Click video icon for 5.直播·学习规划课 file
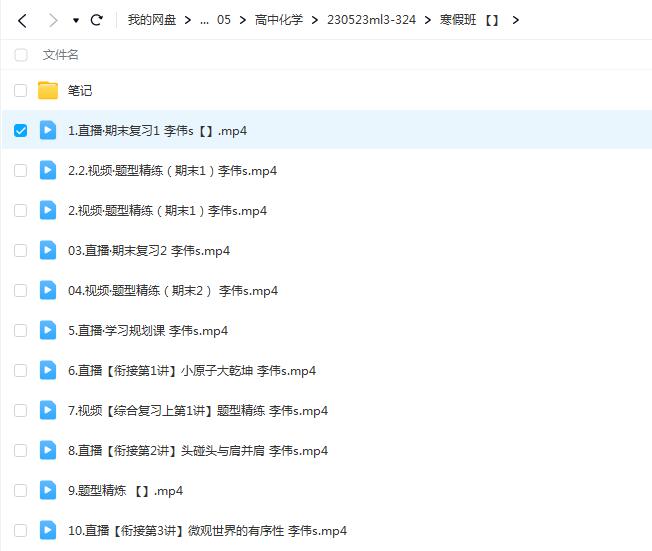The height and width of the screenshot is (551, 652). click(48, 330)
